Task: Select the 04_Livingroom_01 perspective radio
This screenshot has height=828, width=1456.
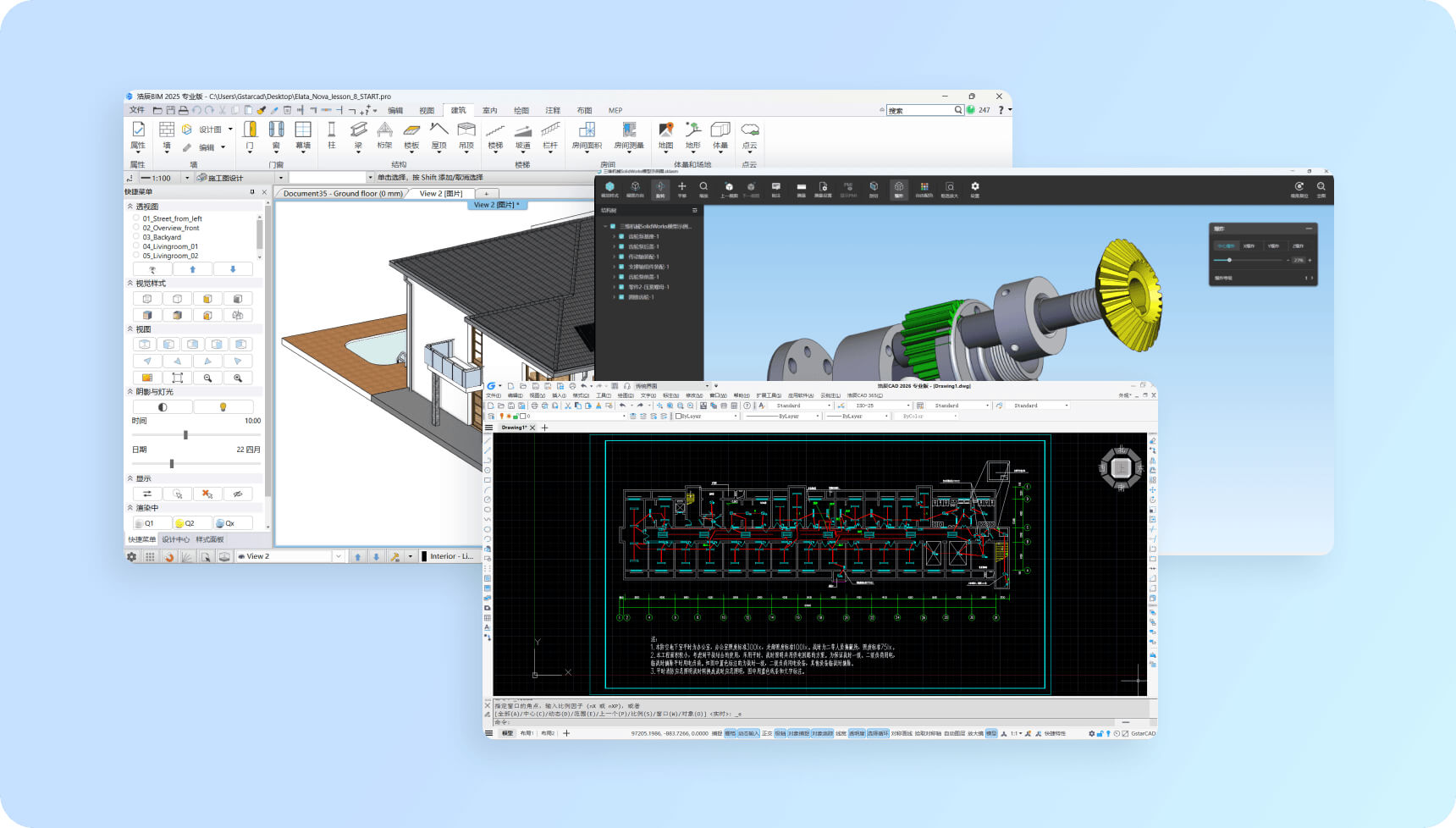Action: point(136,246)
